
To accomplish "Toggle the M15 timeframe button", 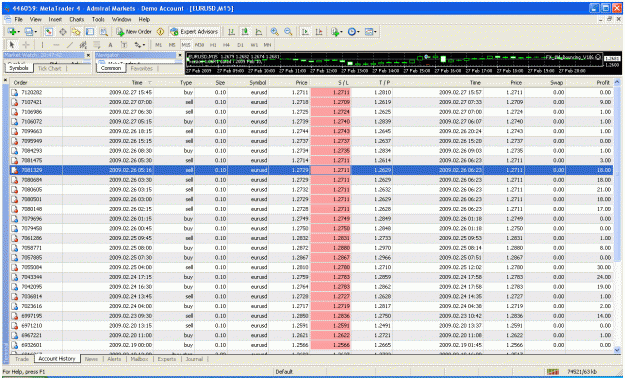I will (x=185, y=45).
